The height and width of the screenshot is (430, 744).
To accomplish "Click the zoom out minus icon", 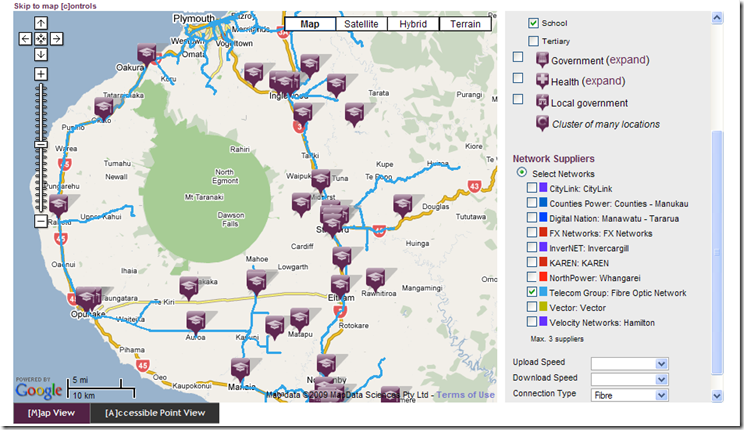I will [x=41, y=221].
